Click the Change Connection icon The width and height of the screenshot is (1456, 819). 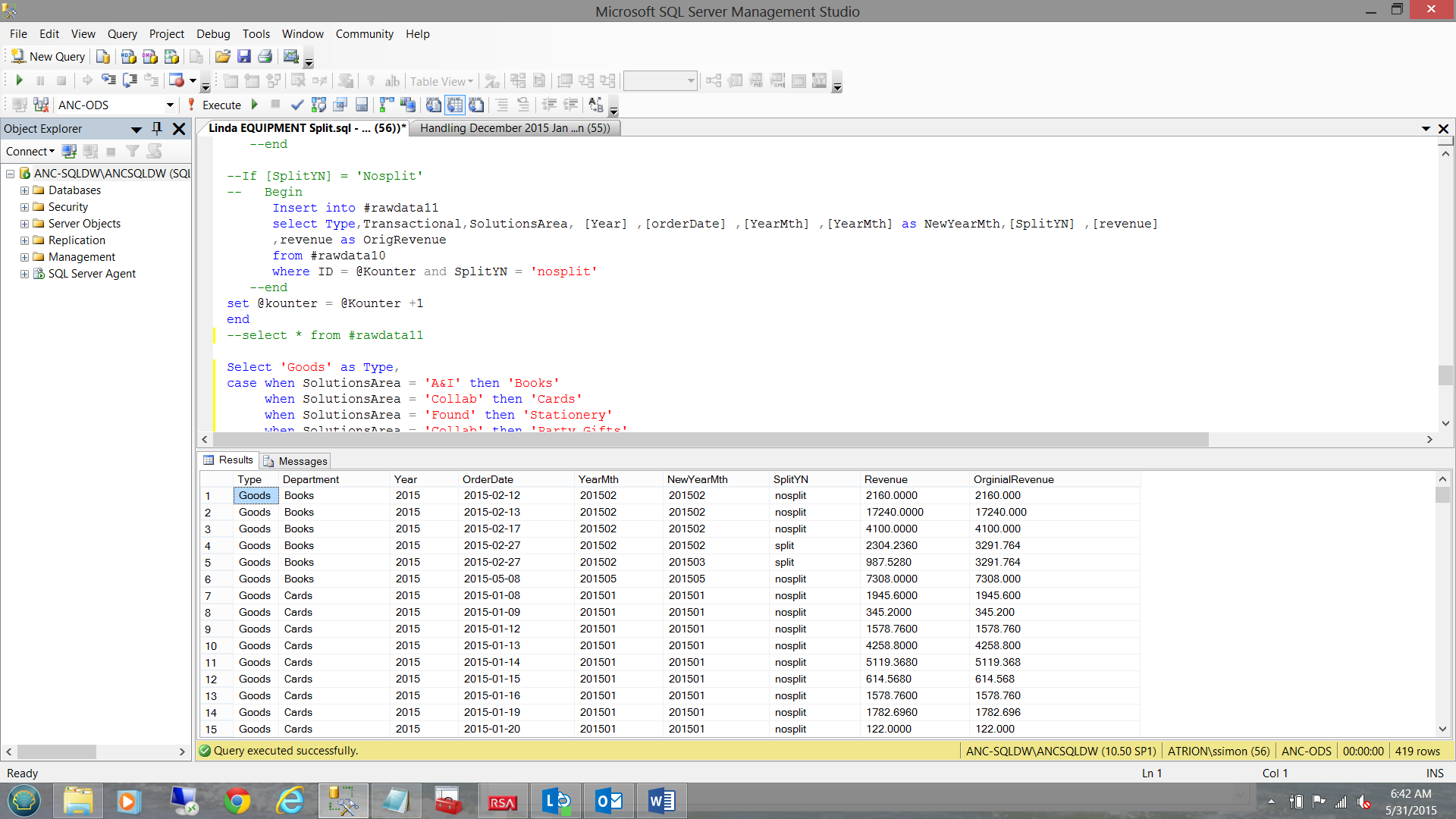click(41, 105)
